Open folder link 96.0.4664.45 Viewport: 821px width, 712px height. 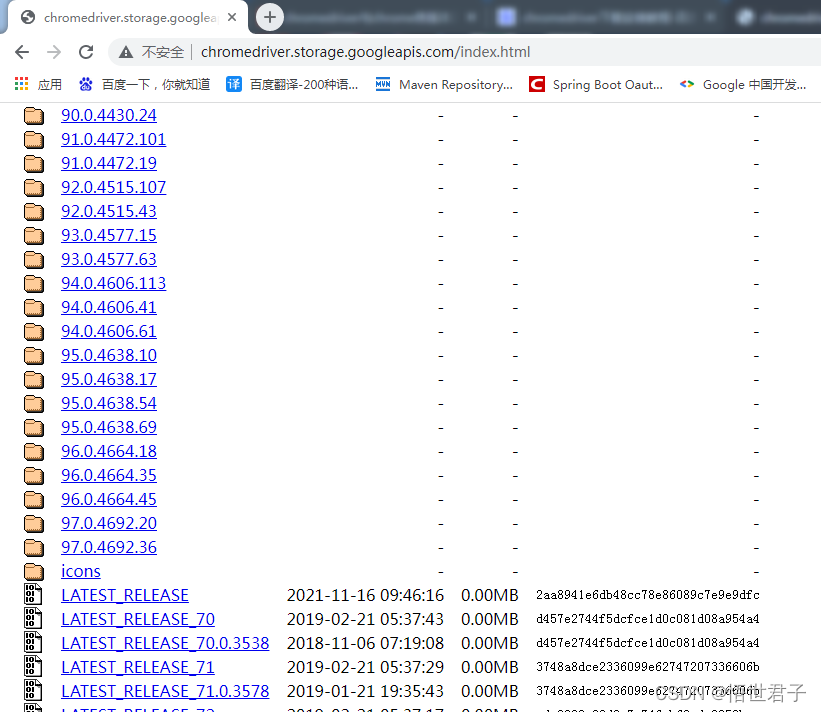(109, 499)
